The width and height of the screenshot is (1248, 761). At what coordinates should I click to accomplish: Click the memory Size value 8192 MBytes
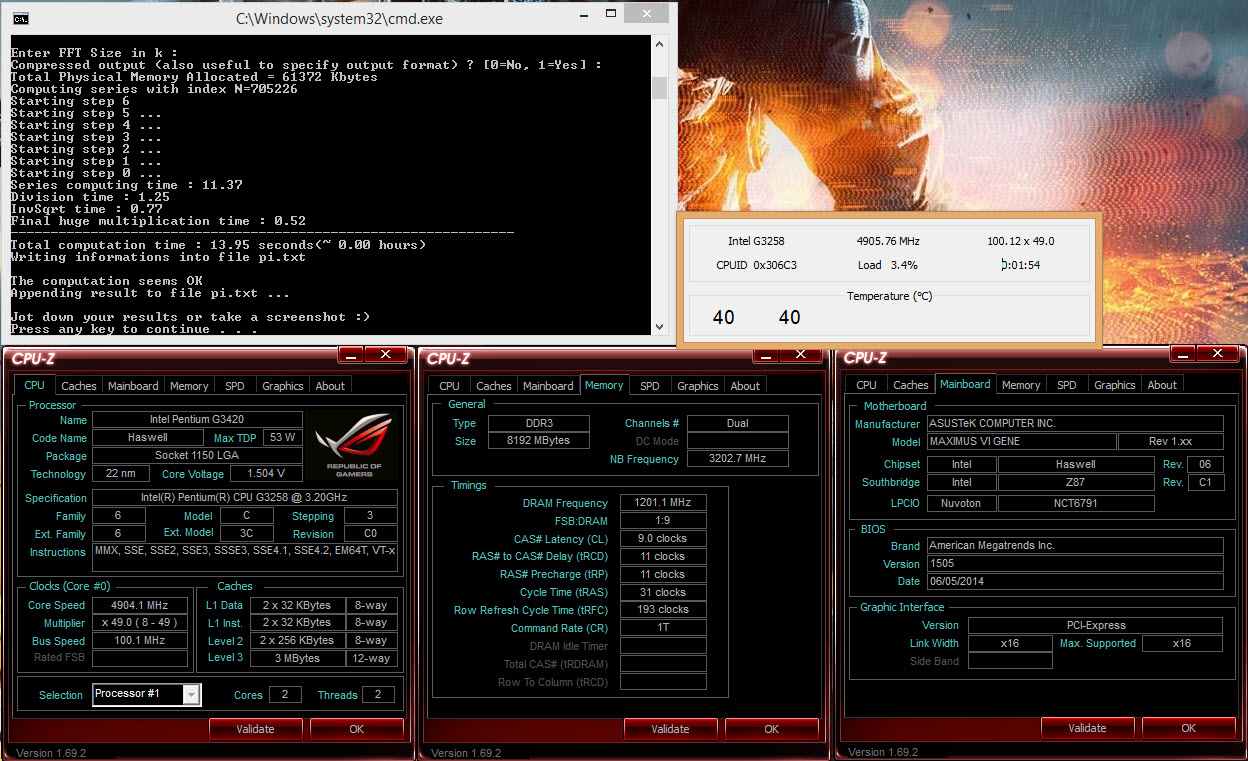[538, 441]
